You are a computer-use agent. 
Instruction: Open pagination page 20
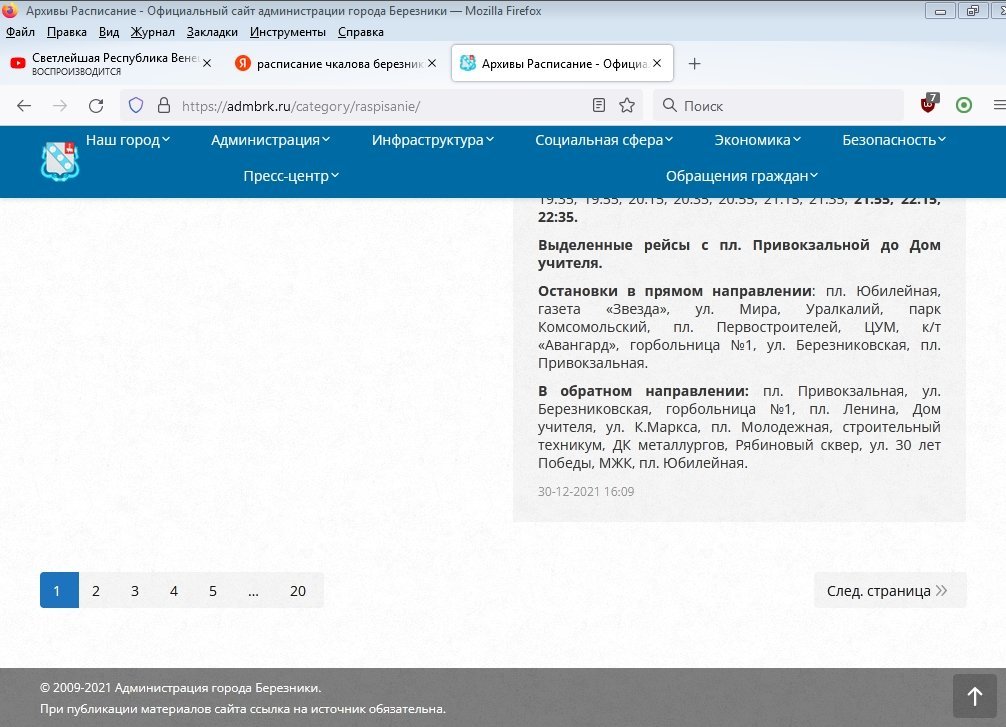[x=298, y=590]
